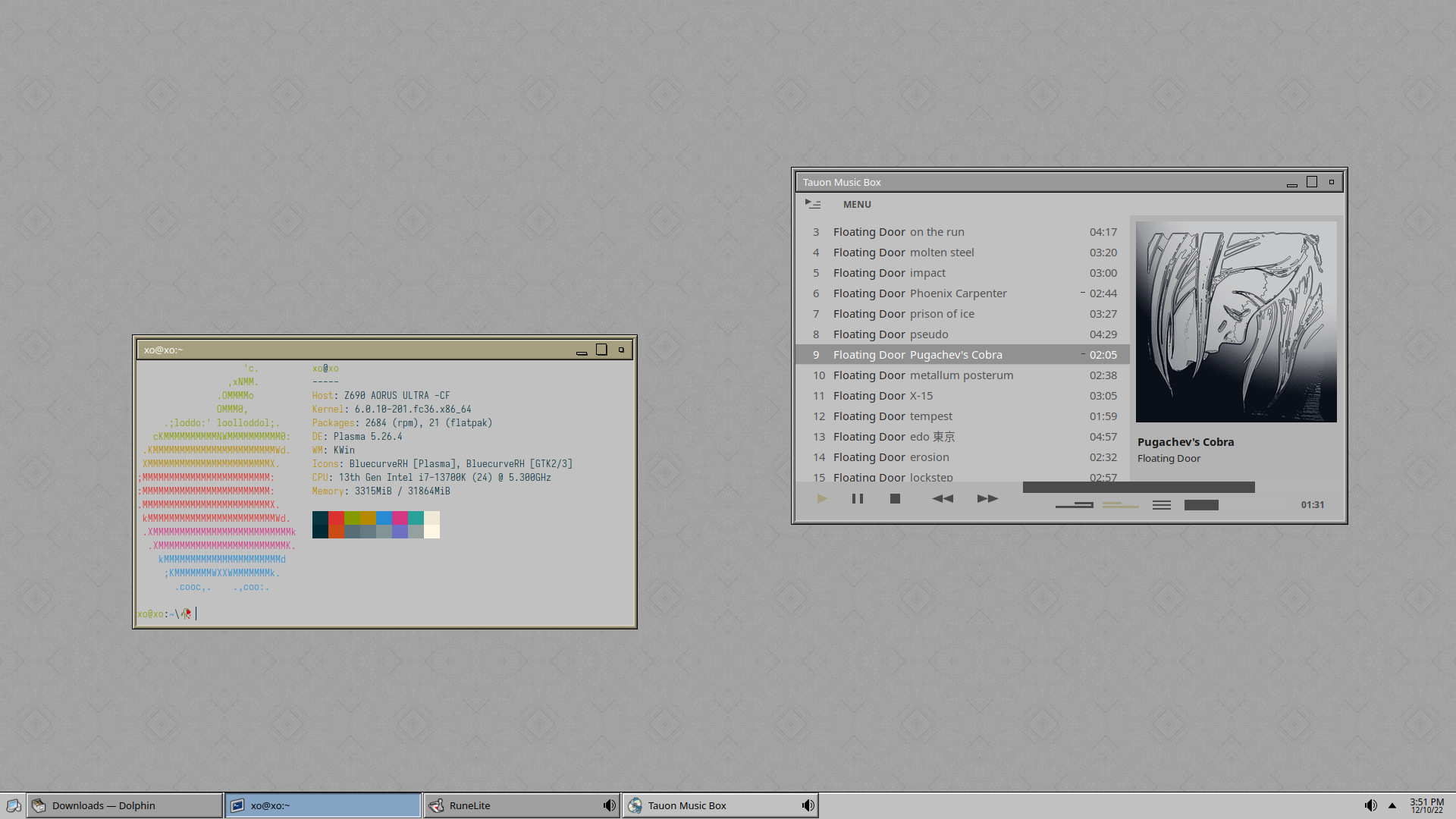Viewport: 1456px width, 819px height.
Task: Click the leftmost taskbar launcher icon
Action: coord(14,805)
